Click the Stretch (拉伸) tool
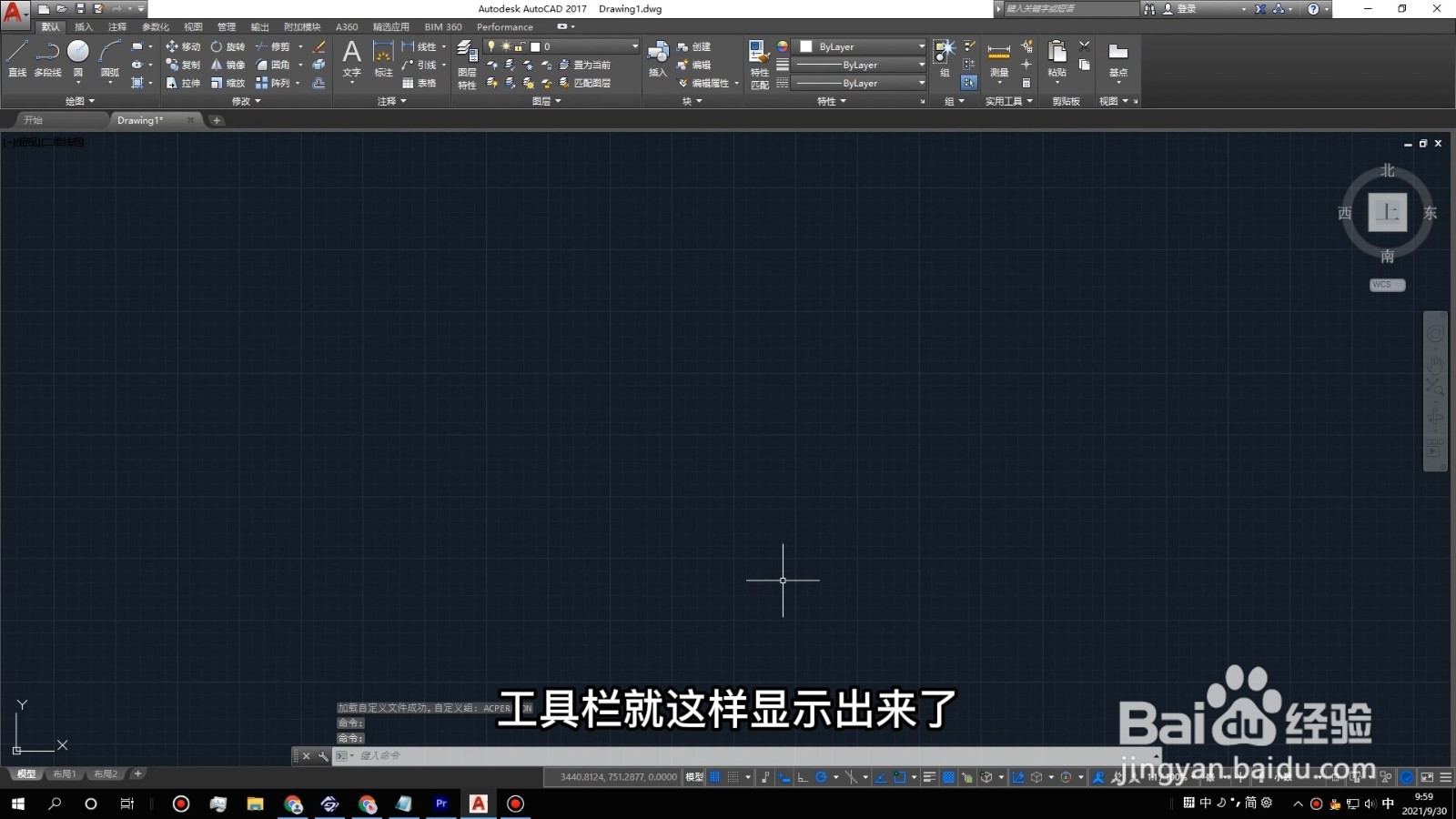This screenshot has height=819, width=1456. [182, 83]
